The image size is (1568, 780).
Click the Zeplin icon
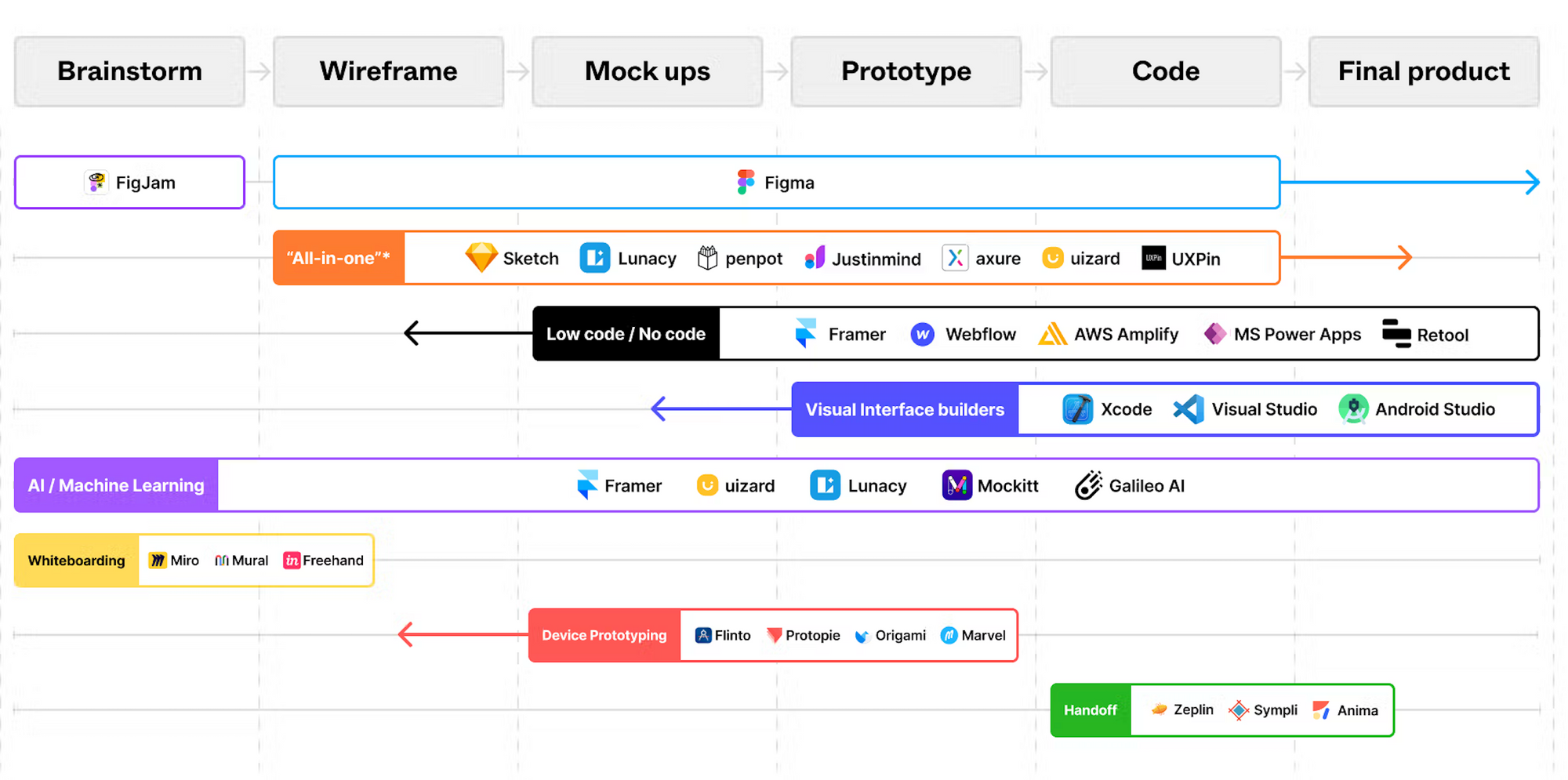[1159, 709]
